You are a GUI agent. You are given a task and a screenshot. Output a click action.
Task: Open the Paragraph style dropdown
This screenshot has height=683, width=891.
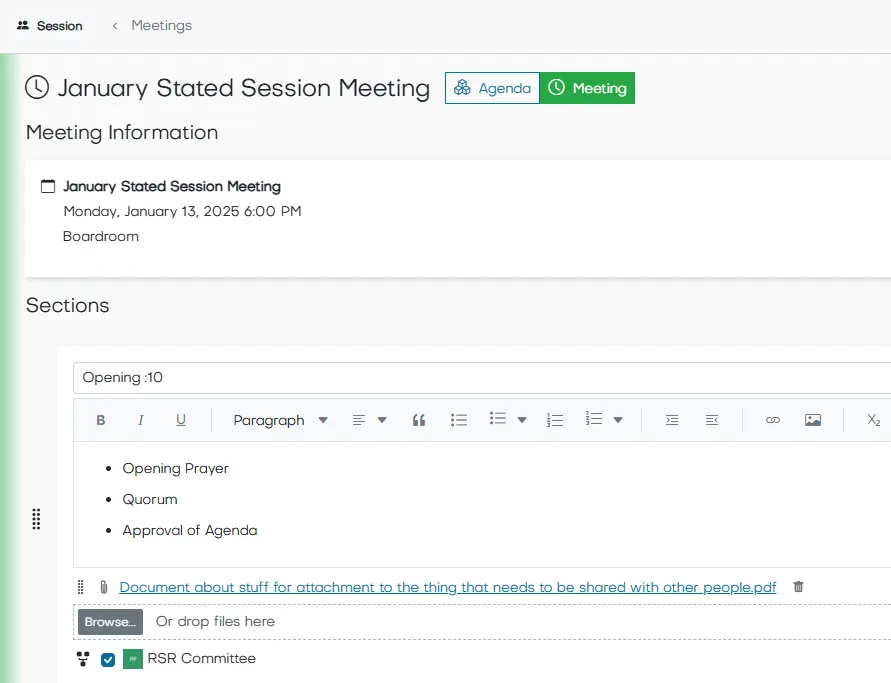(x=280, y=420)
